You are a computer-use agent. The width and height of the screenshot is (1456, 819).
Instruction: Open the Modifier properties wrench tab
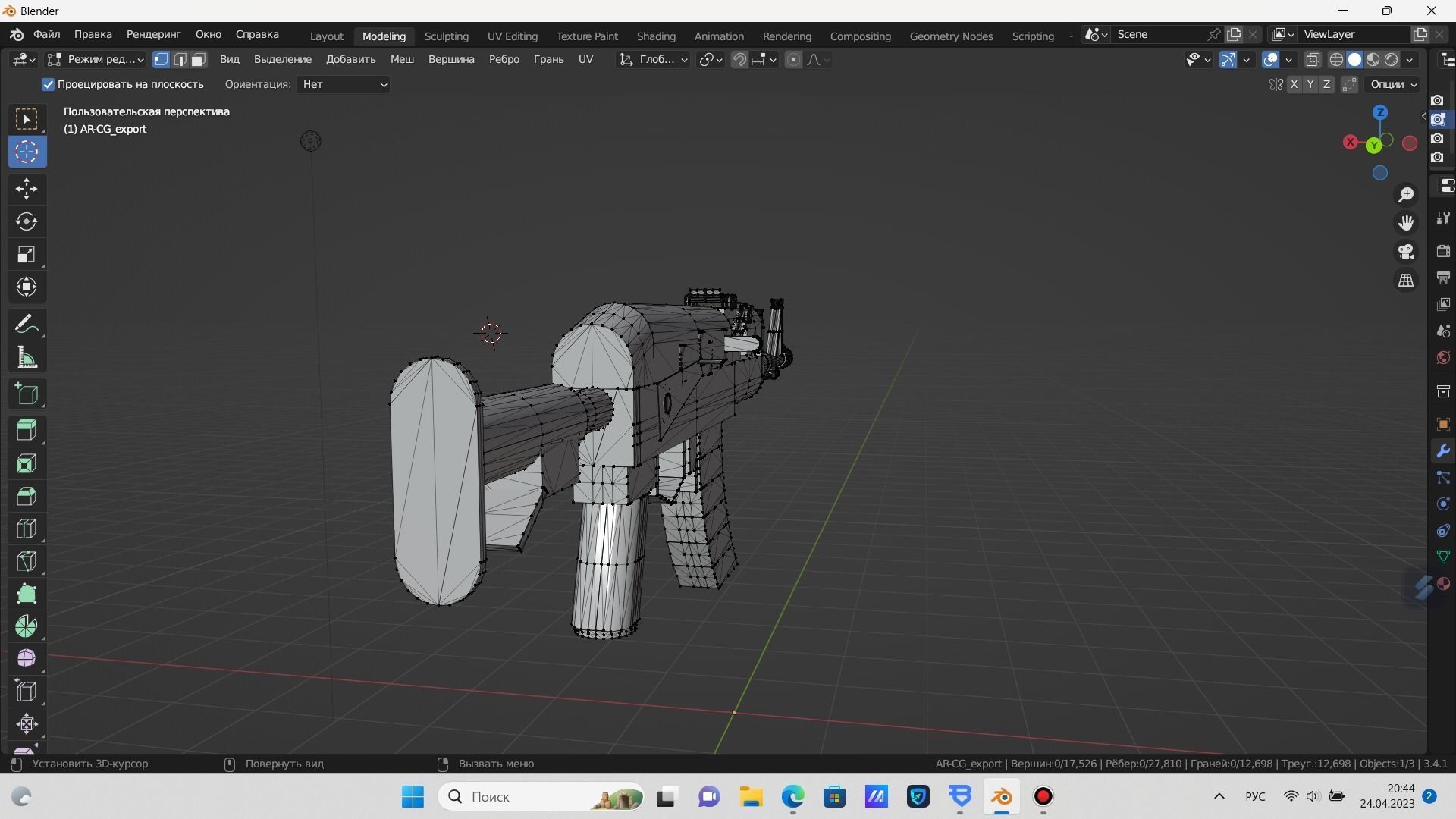pos(1442,451)
